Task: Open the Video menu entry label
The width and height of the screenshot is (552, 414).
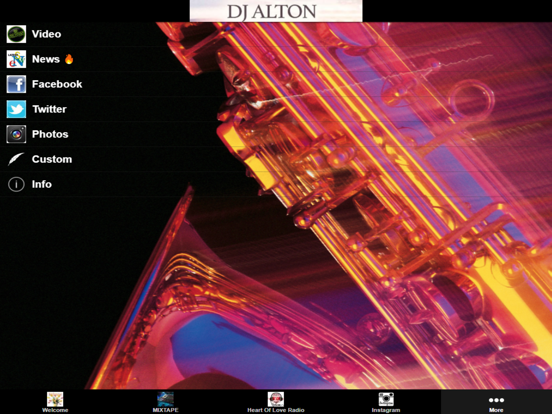Action: [46, 34]
